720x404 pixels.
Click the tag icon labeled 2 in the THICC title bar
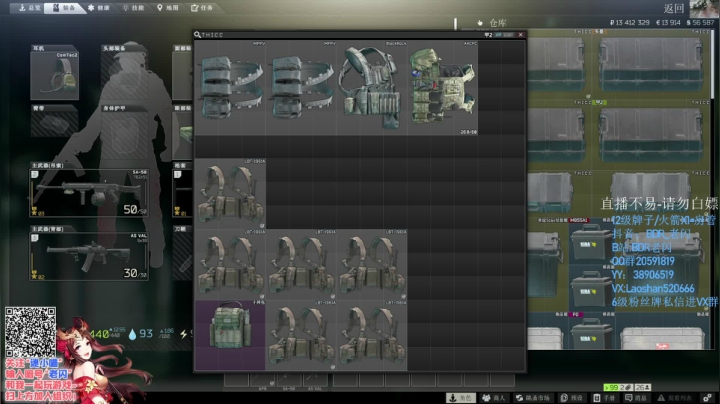[x=488, y=35]
